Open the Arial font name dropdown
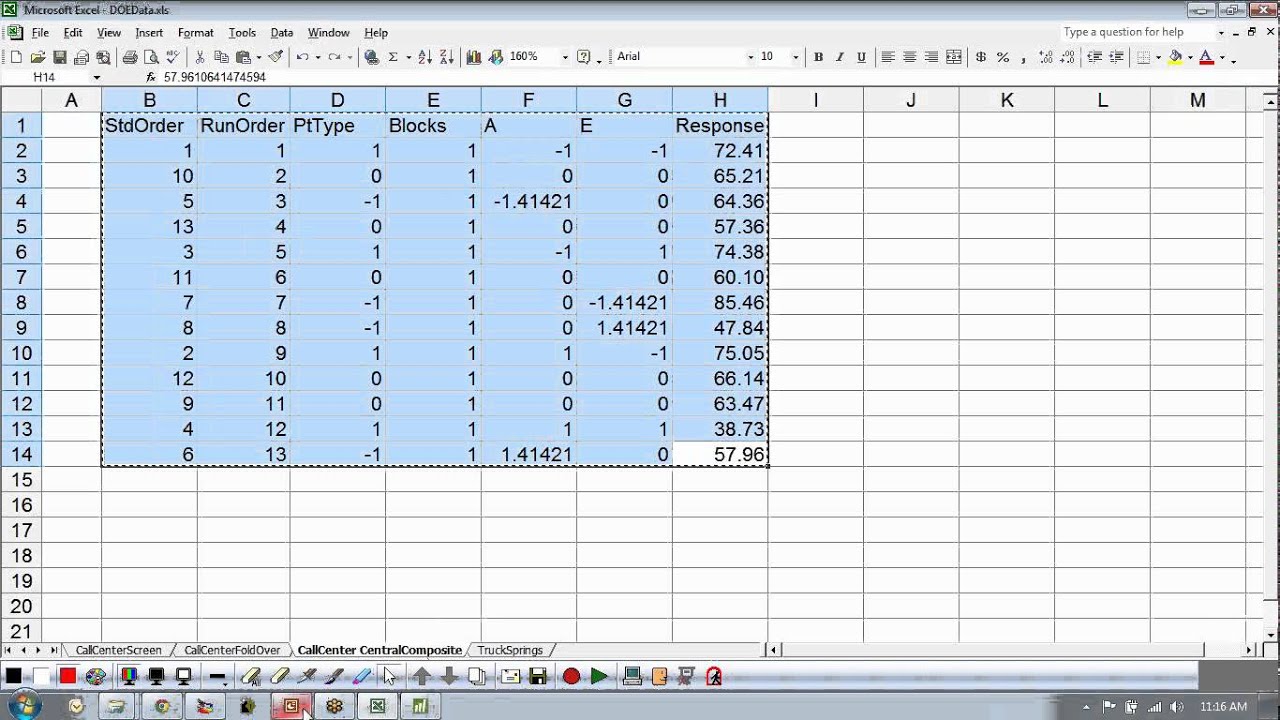The height and width of the screenshot is (720, 1280). coord(750,57)
